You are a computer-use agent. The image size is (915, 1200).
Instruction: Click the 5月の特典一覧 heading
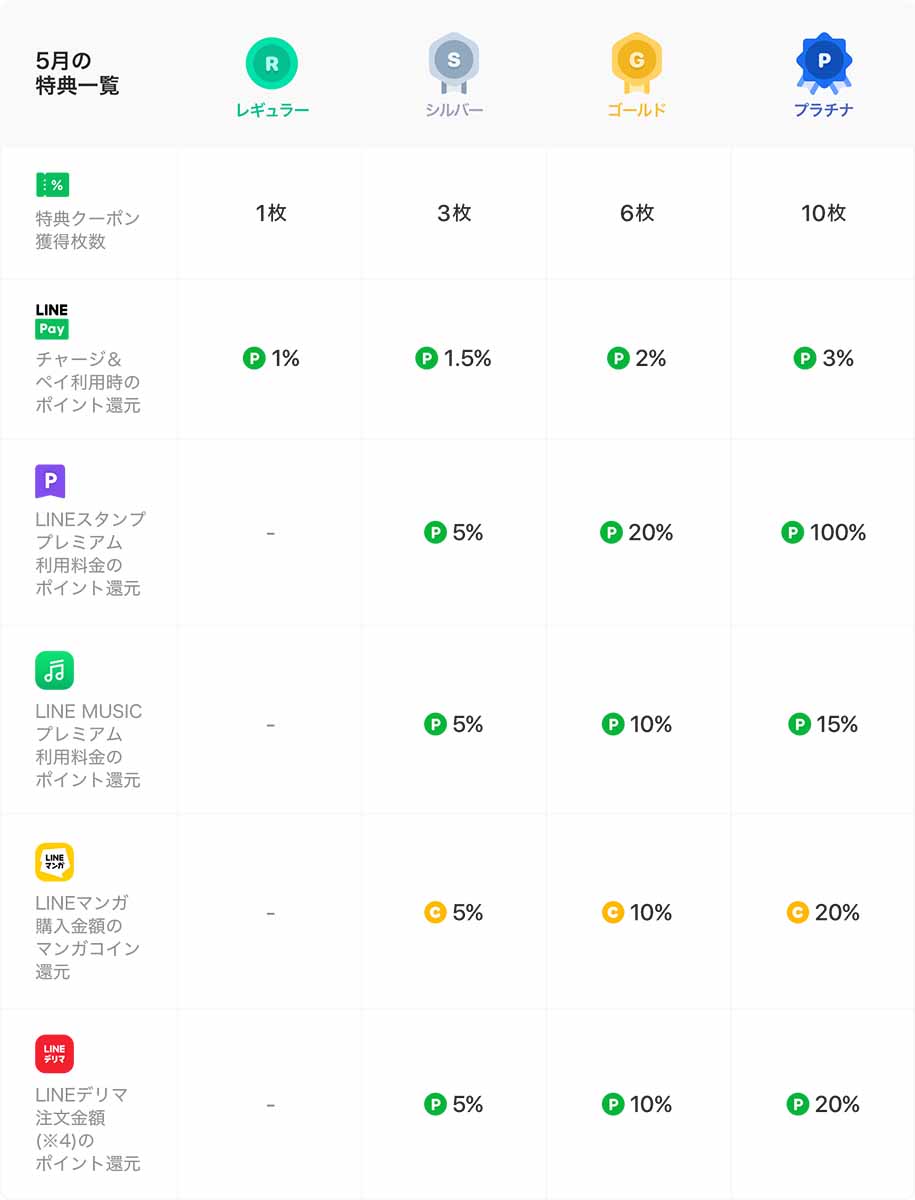point(76,74)
